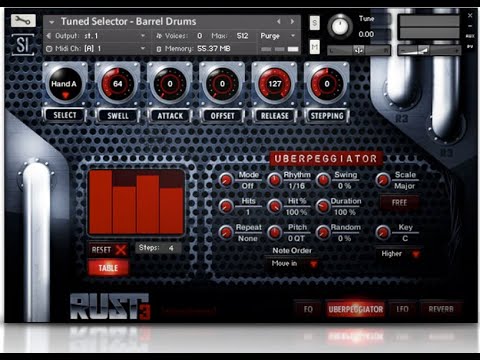Click the Swing knob at 0 %
Image resolution: width=480 pixels, height=360 pixels.
(323, 180)
